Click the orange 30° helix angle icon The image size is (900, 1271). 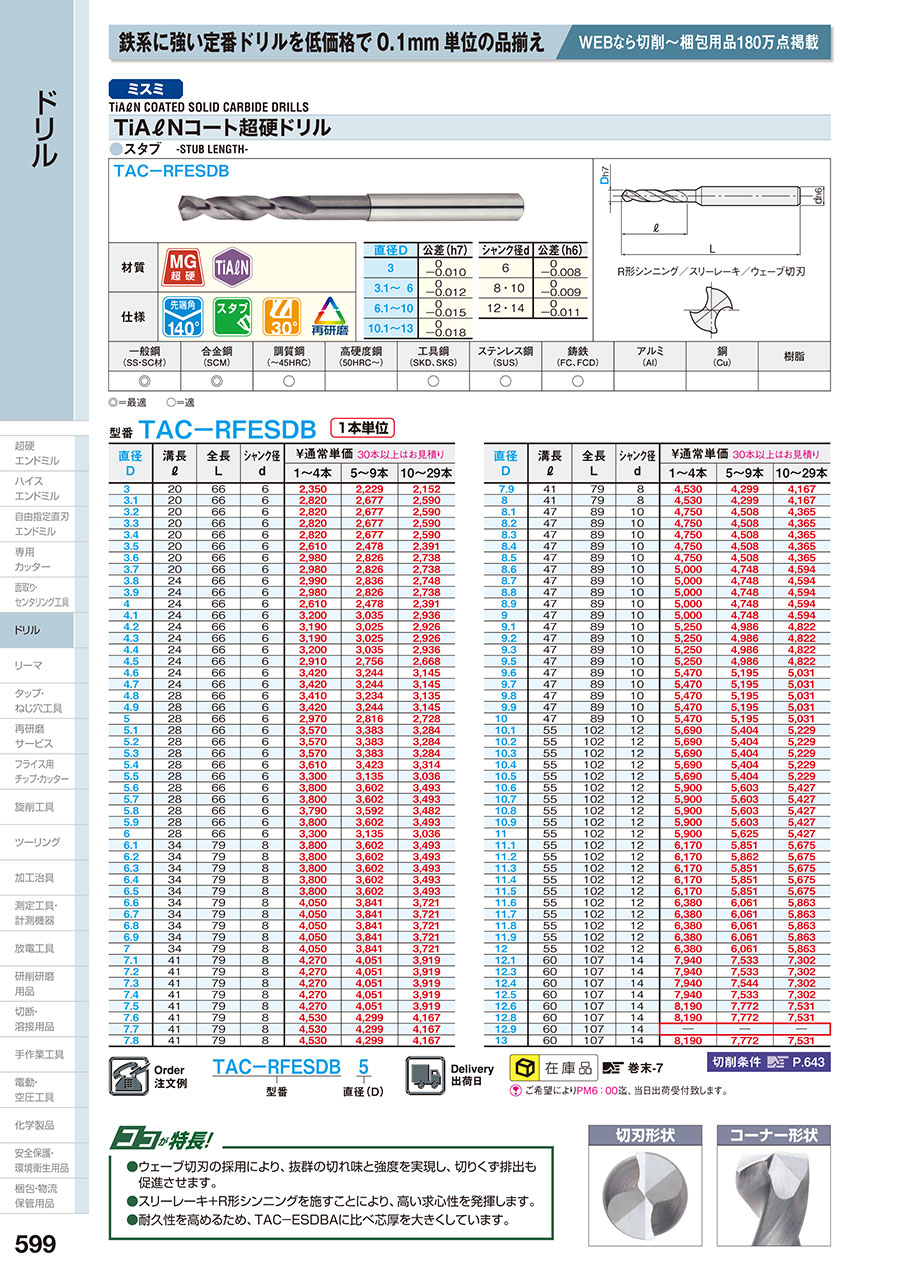tap(282, 316)
